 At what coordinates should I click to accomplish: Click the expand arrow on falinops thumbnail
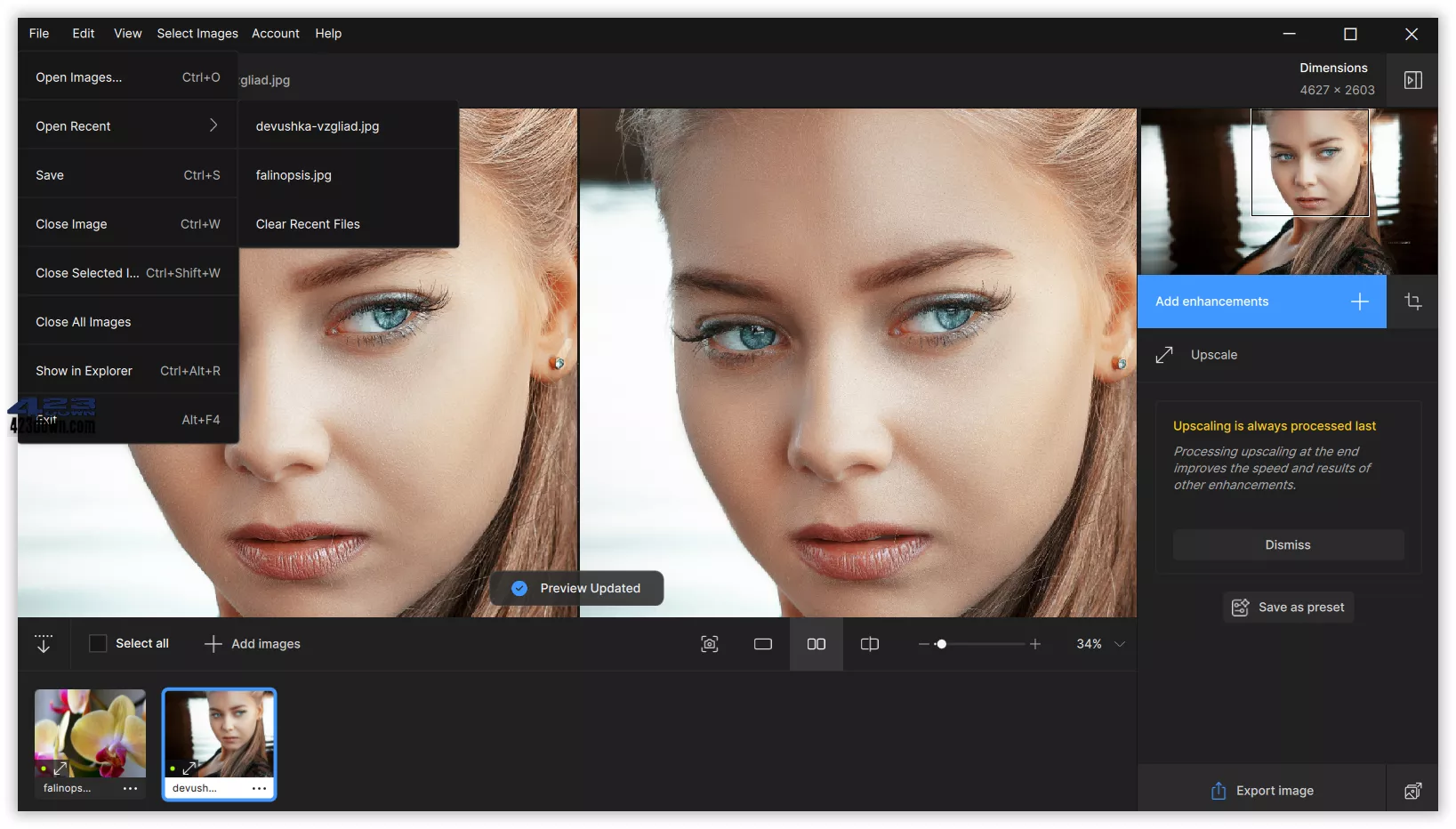[x=60, y=769]
